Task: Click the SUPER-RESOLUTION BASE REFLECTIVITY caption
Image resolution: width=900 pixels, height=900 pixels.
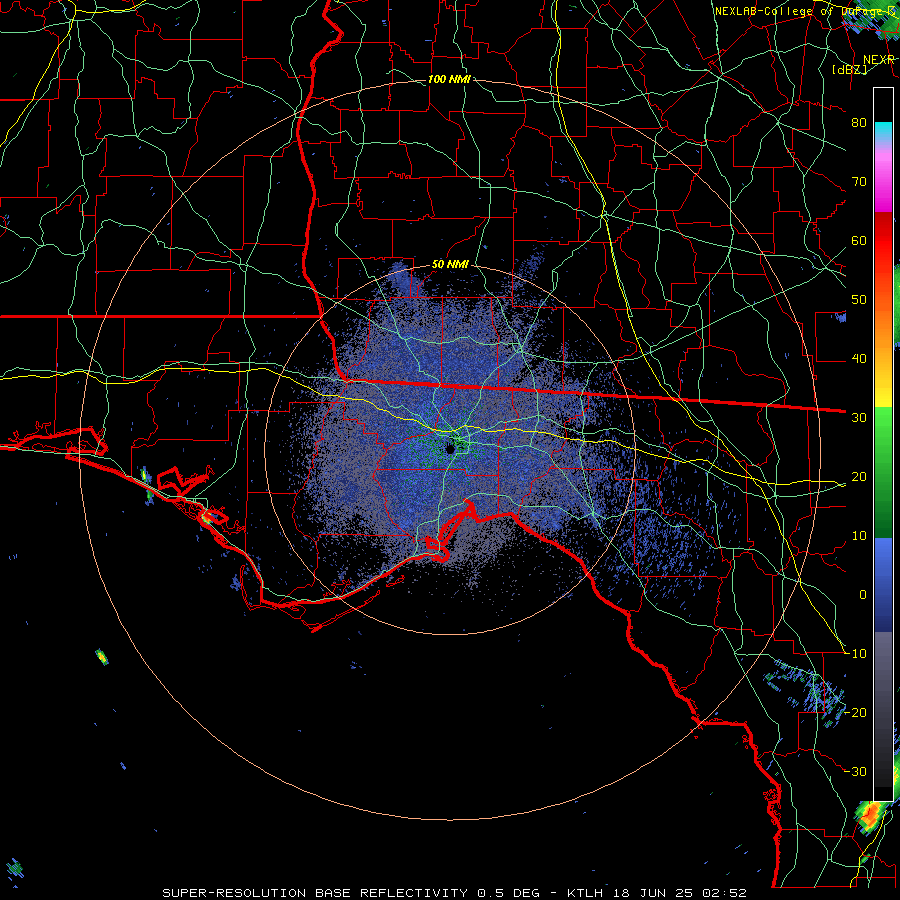Action: (315, 893)
